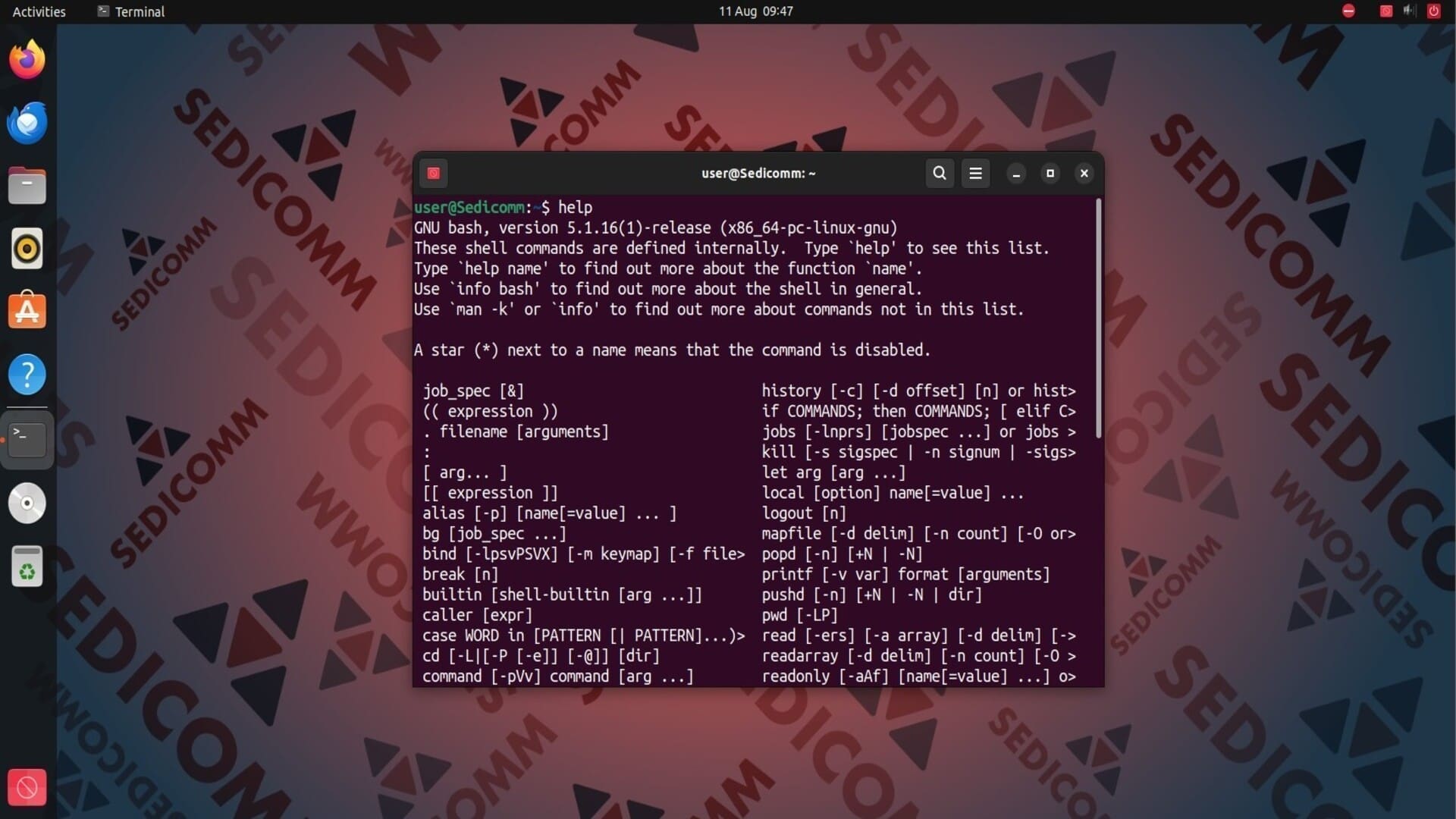Click the terminal search magnifier icon

click(x=939, y=173)
